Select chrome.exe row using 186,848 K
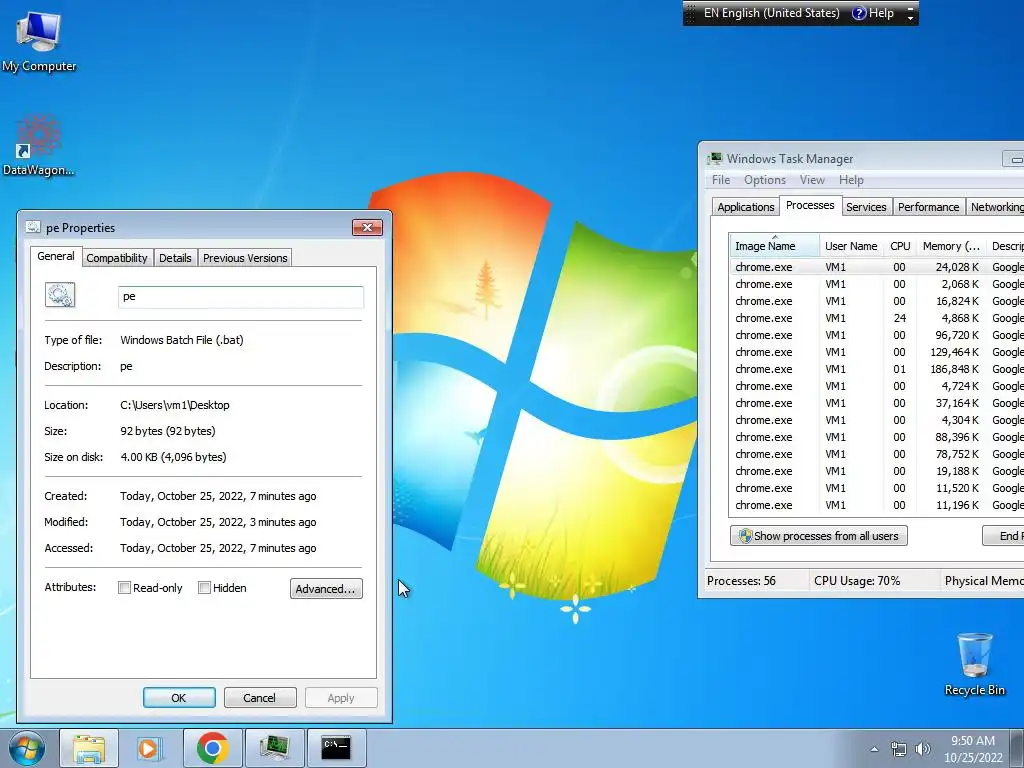This screenshot has height=768, width=1024. (x=876, y=369)
